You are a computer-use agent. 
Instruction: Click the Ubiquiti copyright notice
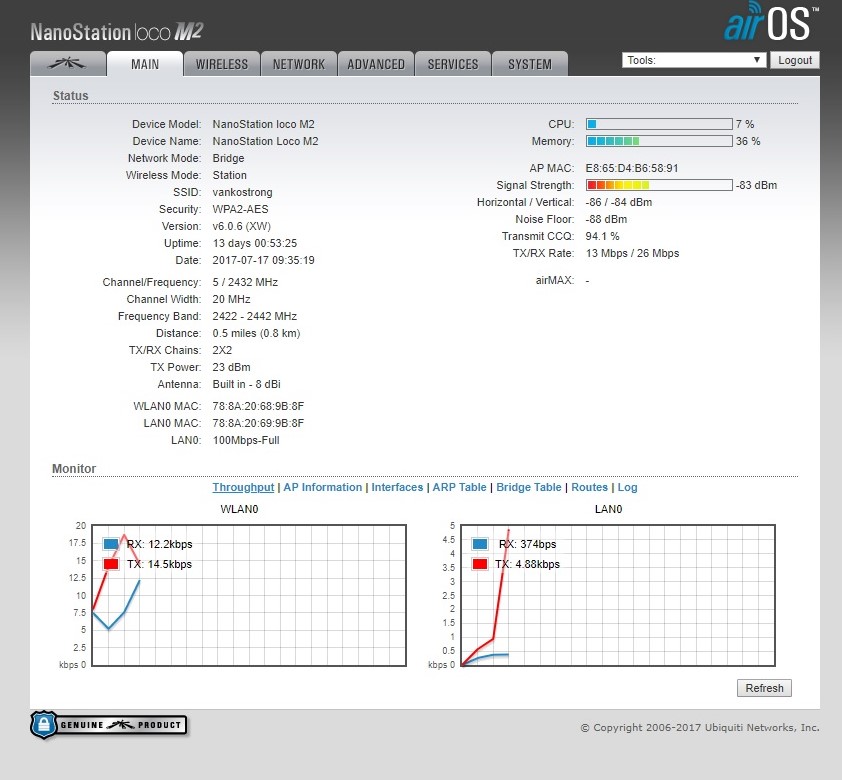point(700,728)
